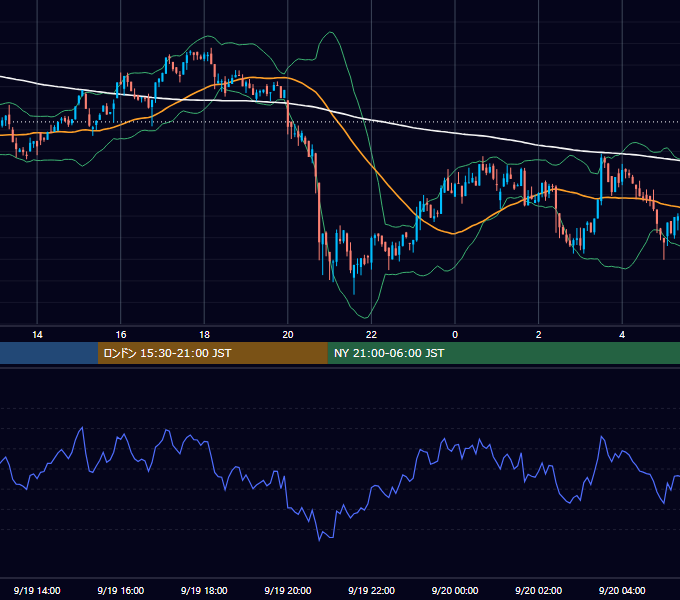Click the NY 21:00-06:00 JST session bar
Viewport: 680px width, 600px height.
(503, 353)
